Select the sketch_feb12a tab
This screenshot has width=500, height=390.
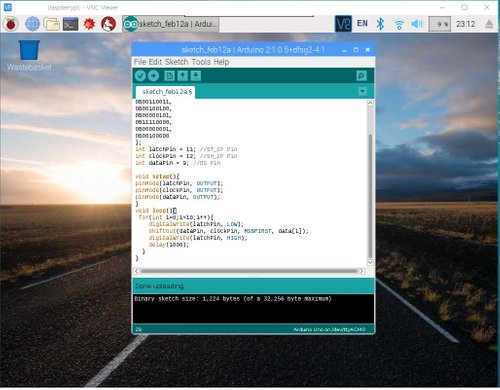coord(166,92)
